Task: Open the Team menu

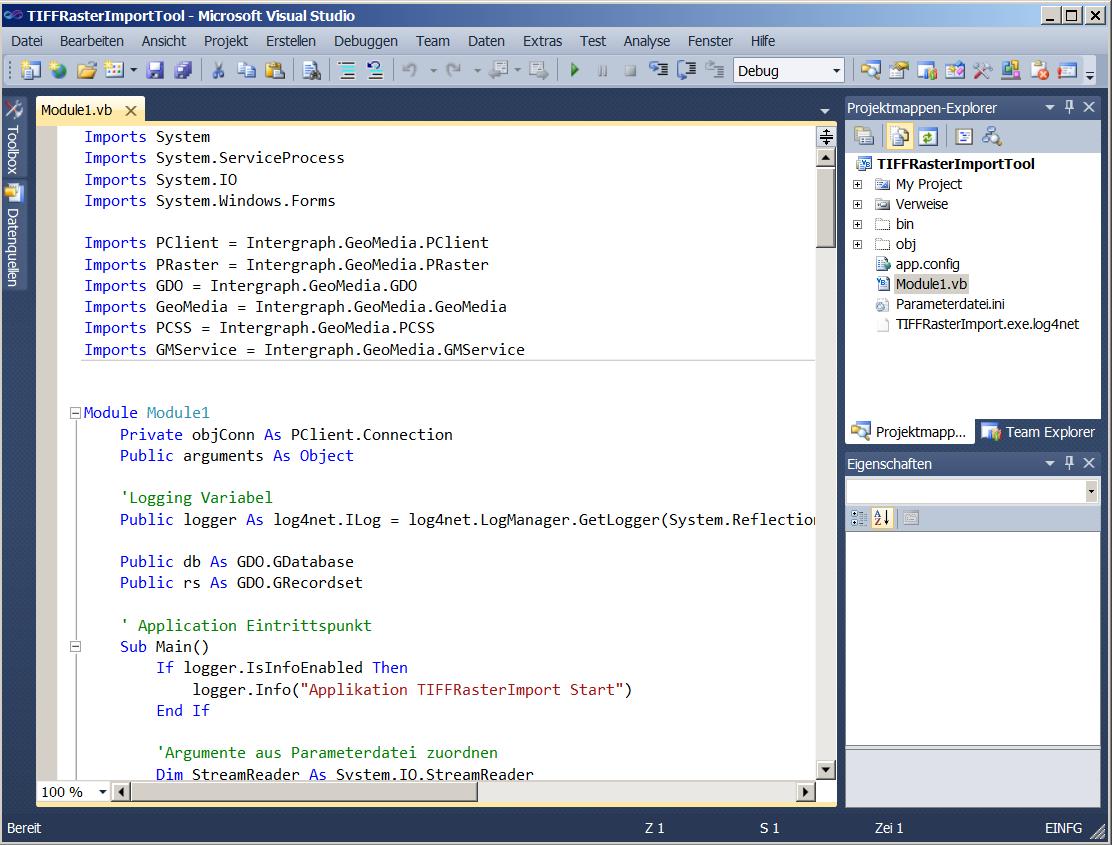Action: click(x=433, y=41)
